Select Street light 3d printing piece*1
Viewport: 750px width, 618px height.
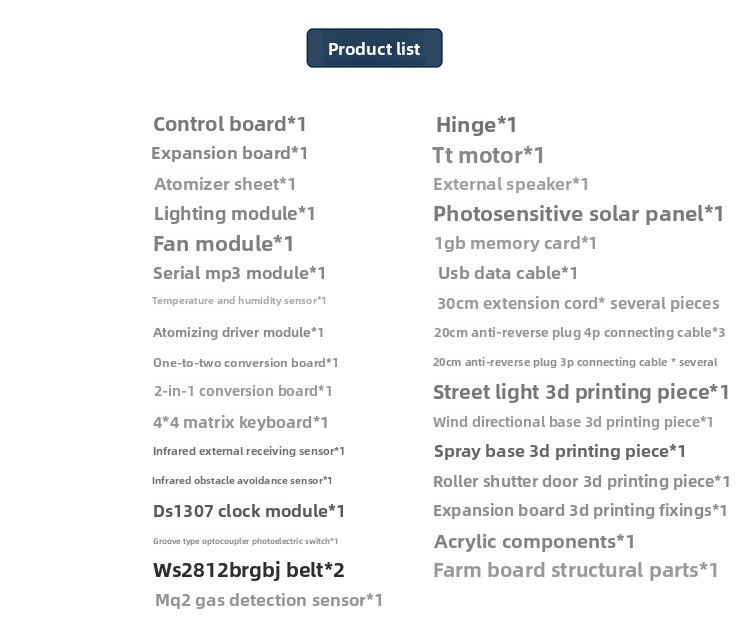tap(581, 392)
